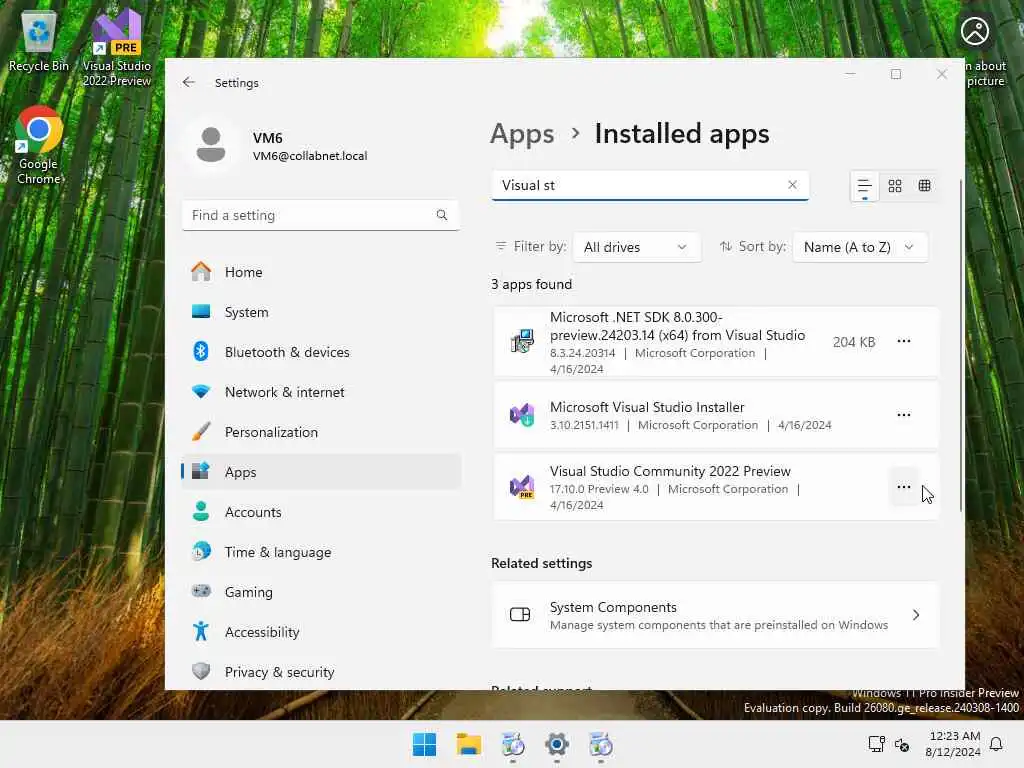Viewport: 1024px width, 768px height.
Task: Go to Home in Settings sidebar
Action: pyautogui.click(x=321, y=272)
